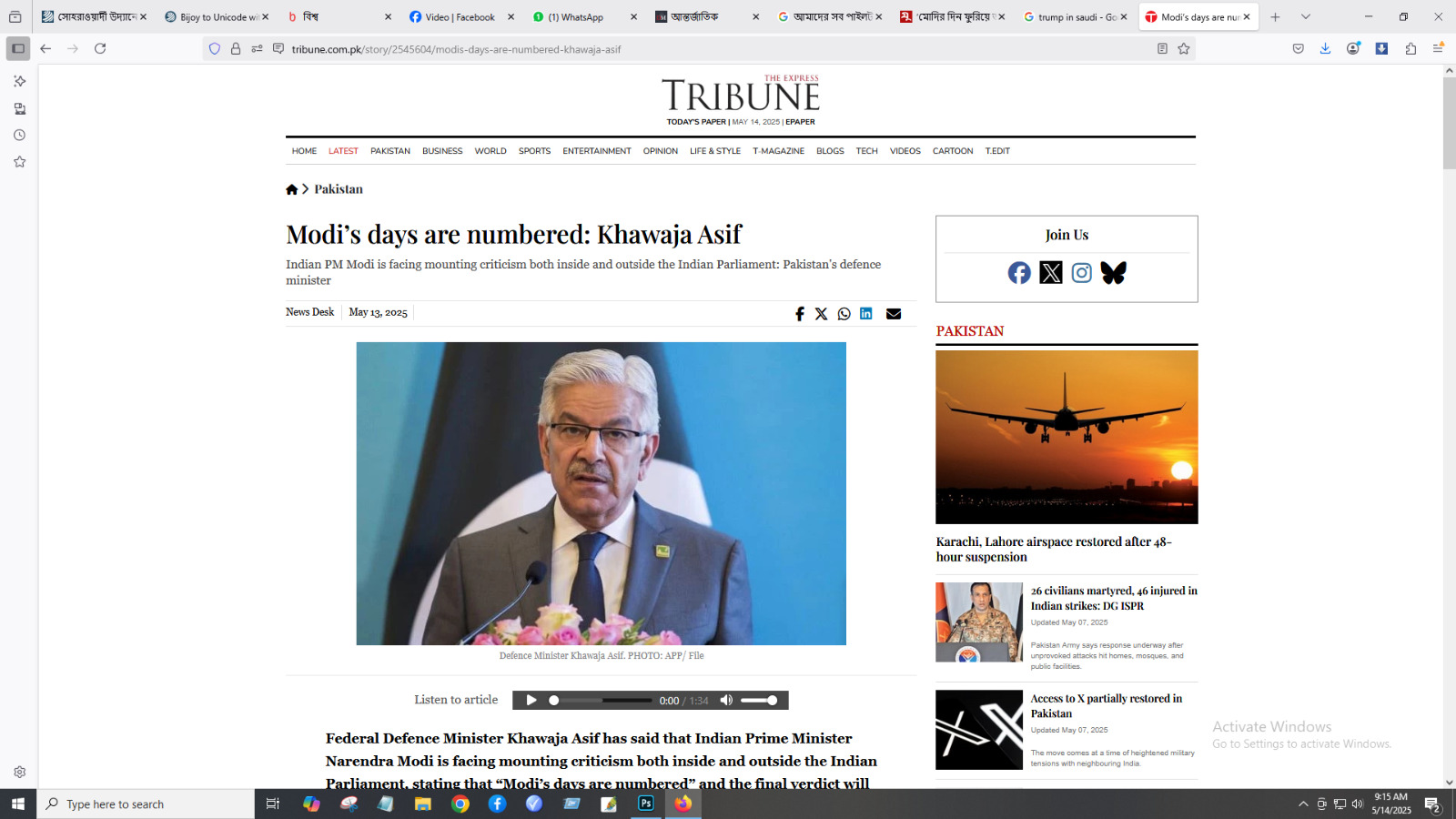1456x819 pixels.
Task: Bookmark this page with star icon
Action: click(1184, 49)
